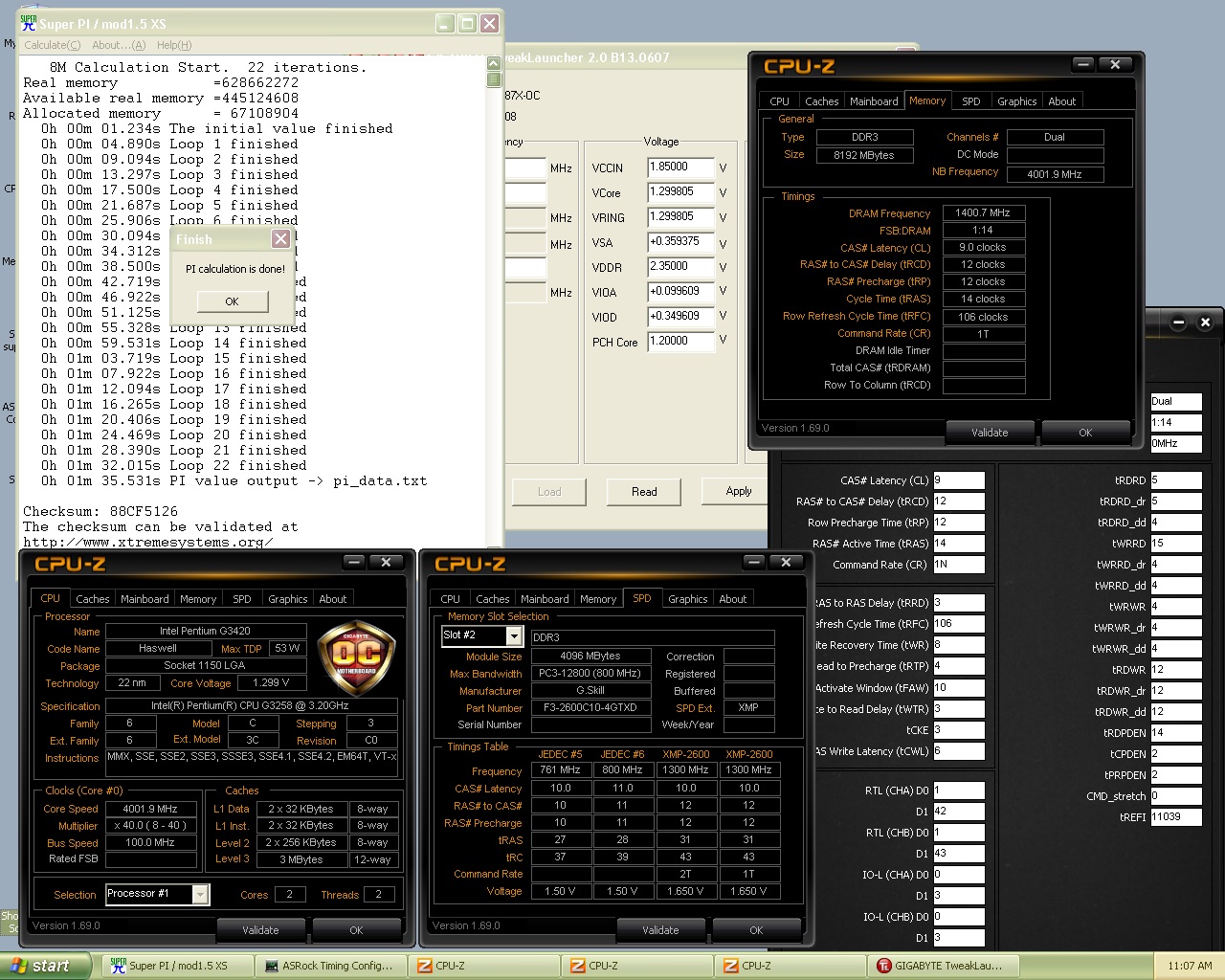The image size is (1225, 980).
Task: Click OK in the Finish dialog
Action: [232, 301]
